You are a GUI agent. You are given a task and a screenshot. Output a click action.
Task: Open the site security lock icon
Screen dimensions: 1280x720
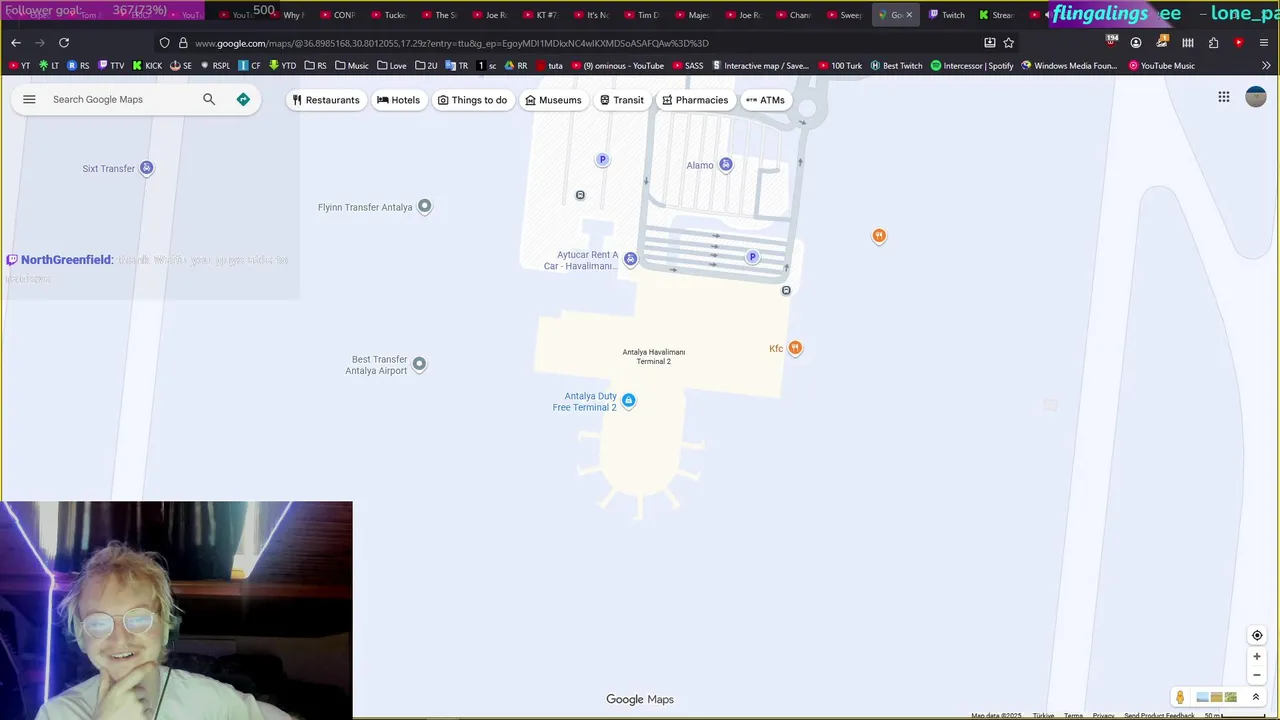click(183, 43)
